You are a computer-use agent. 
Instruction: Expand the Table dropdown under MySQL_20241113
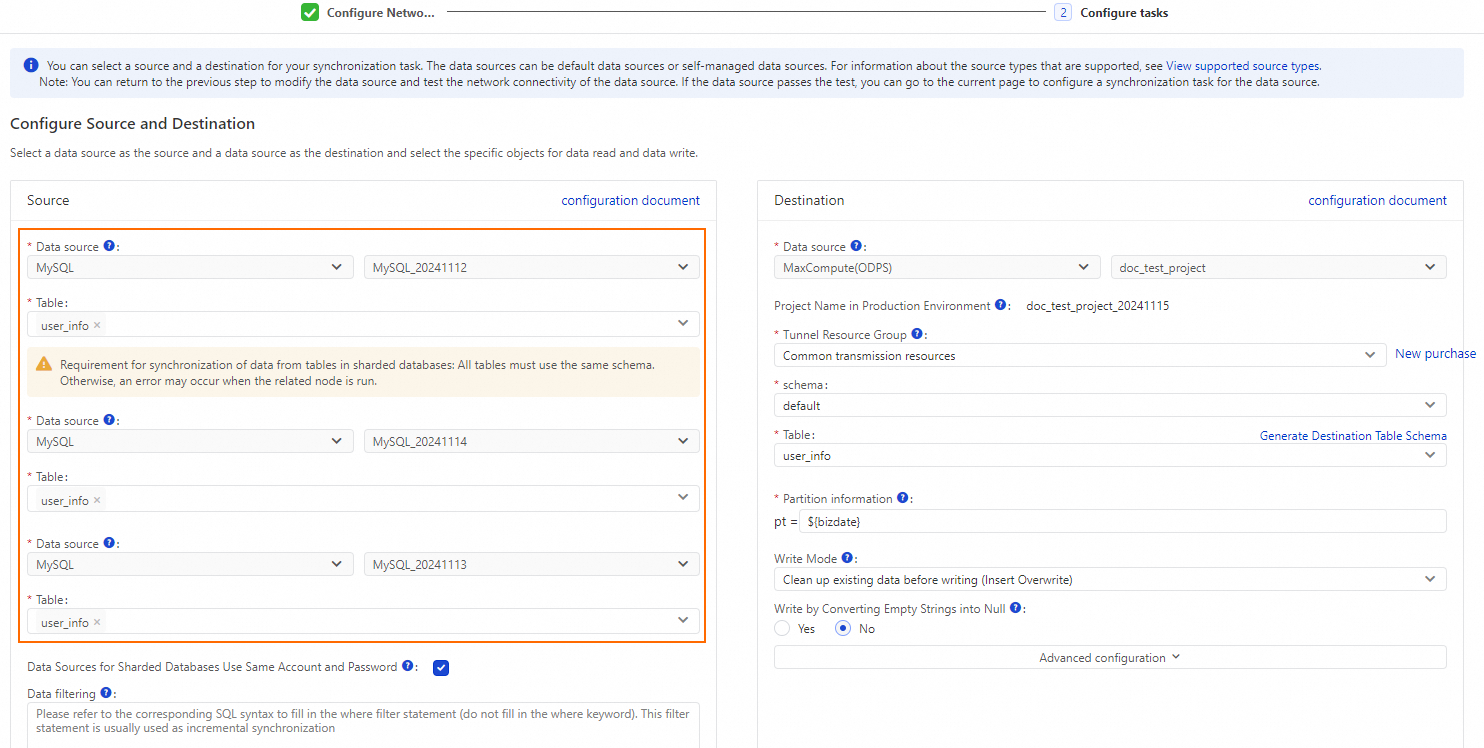(363, 621)
